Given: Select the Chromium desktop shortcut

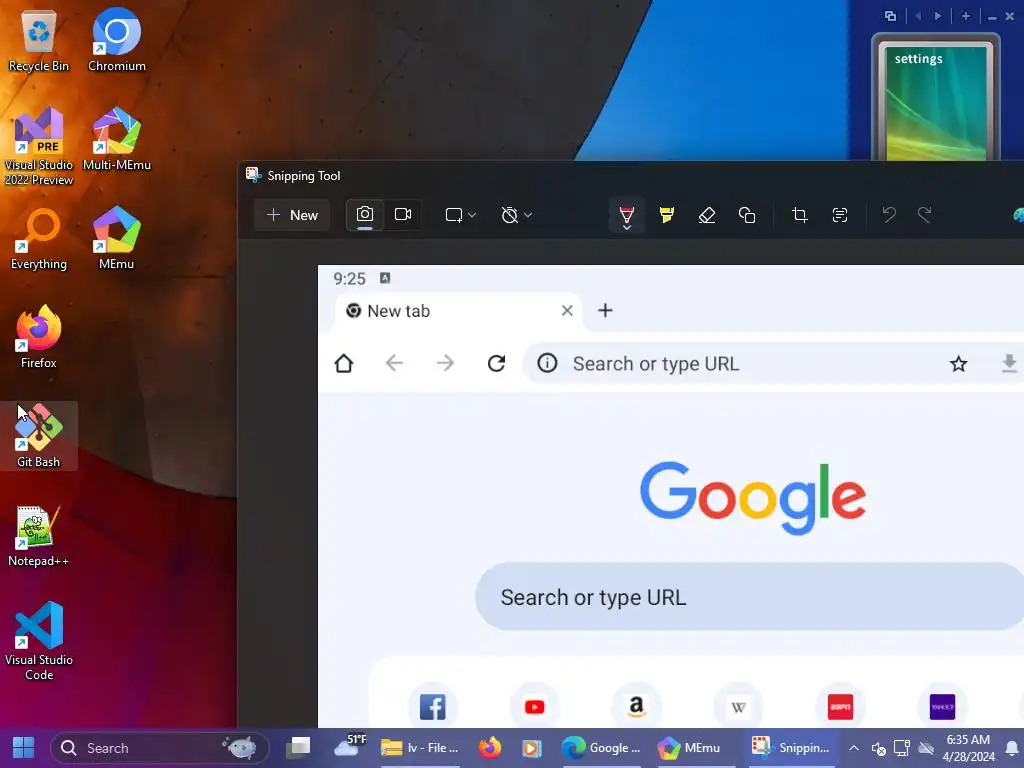Looking at the screenshot, I should [x=117, y=41].
